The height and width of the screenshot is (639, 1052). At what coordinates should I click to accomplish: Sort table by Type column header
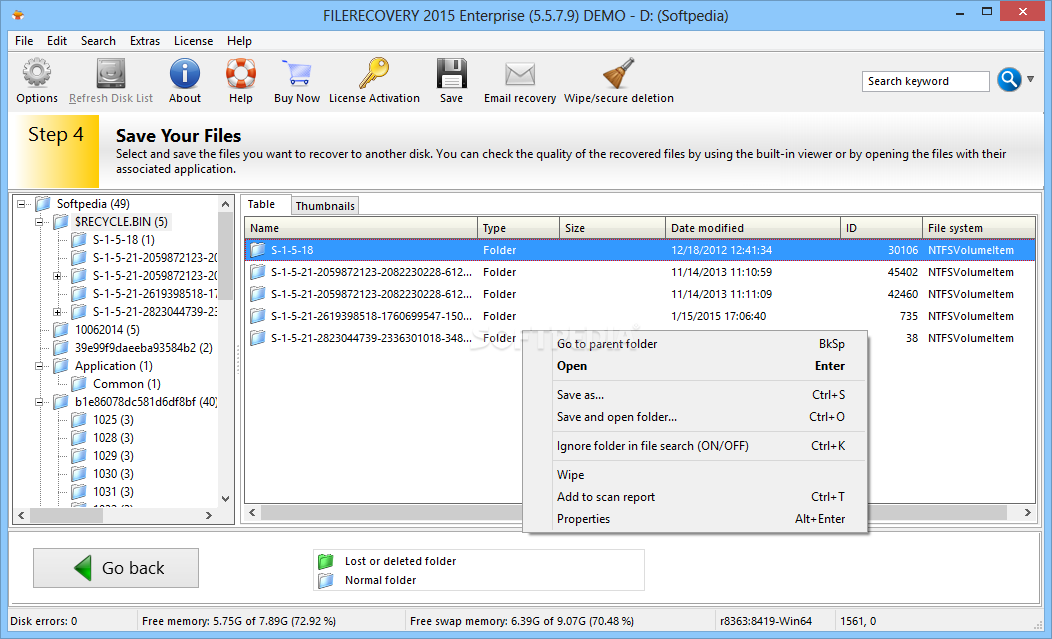click(518, 228)
